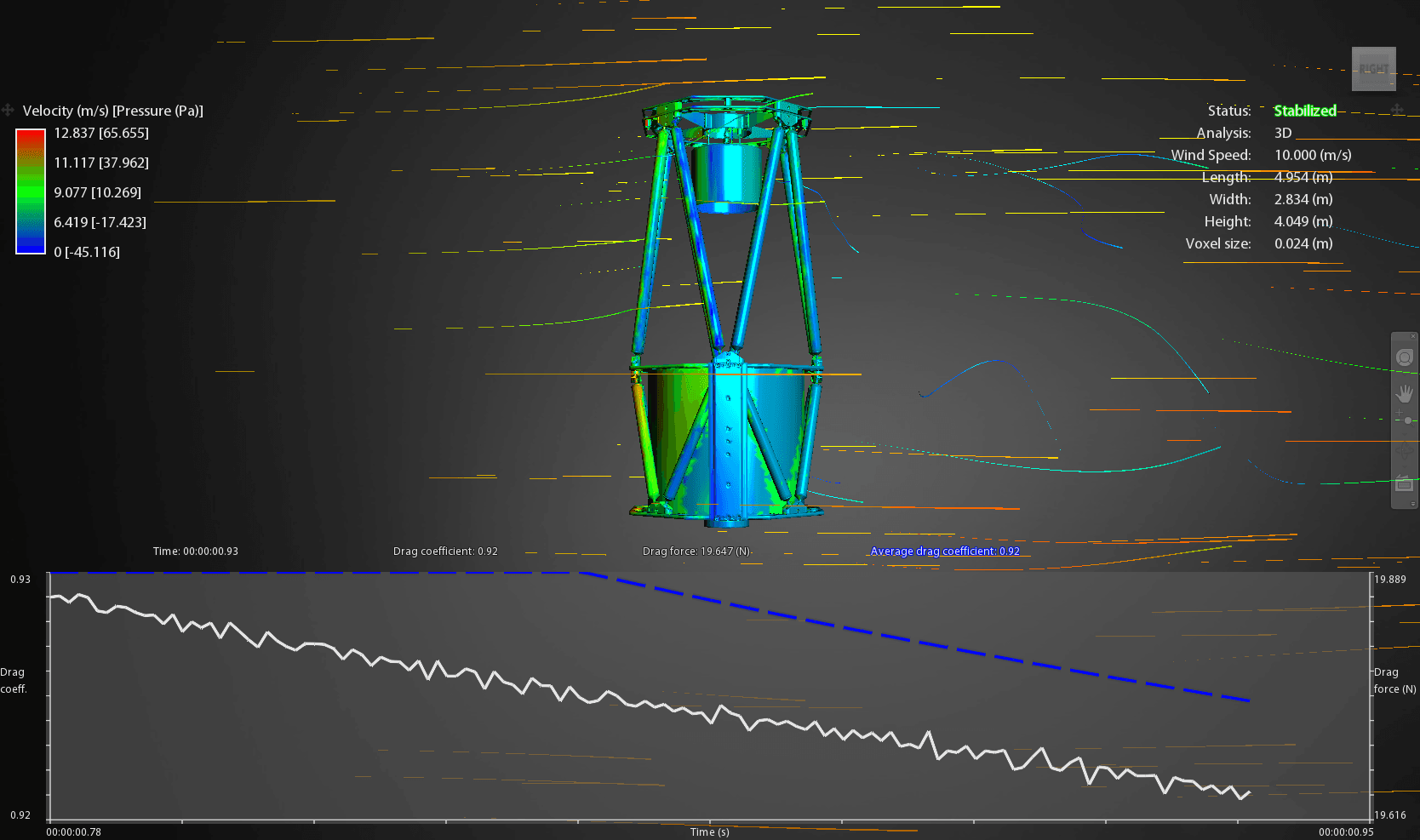Open navigation bar customize menu at bottom
The width and height of the screenshot is (1420, 840).
click(x=1413, y=505)
